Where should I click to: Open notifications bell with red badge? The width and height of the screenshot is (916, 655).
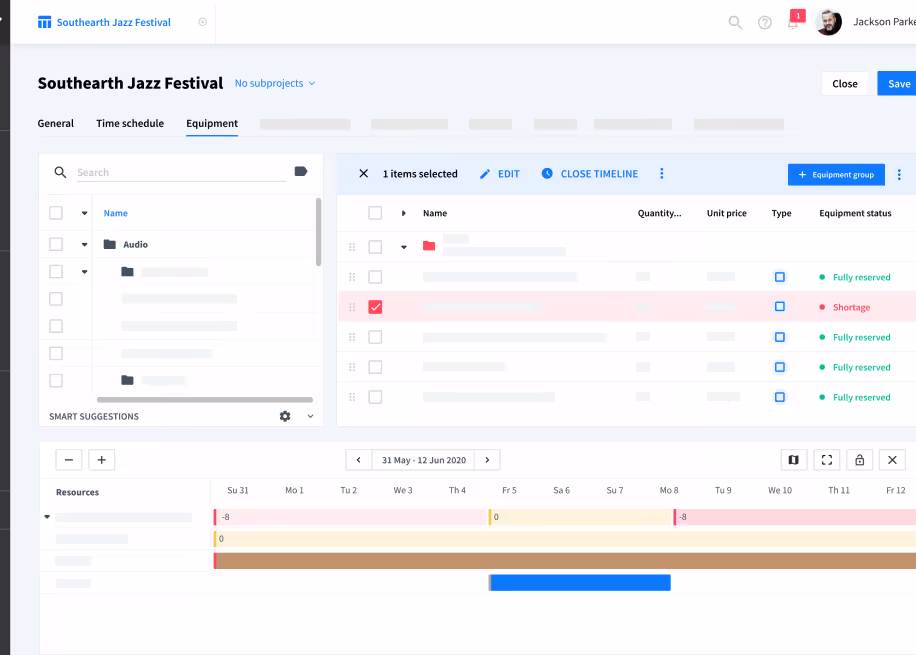coord(793,22)
